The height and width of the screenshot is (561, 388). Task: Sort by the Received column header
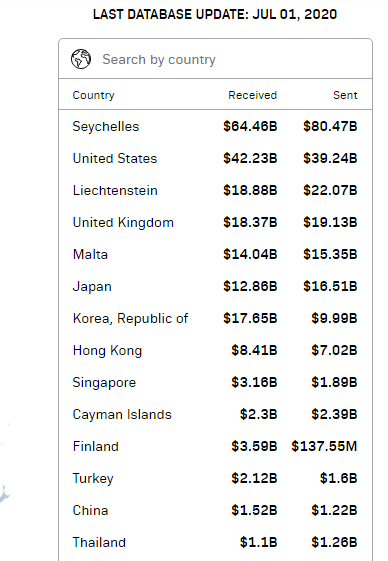[252, 95]
